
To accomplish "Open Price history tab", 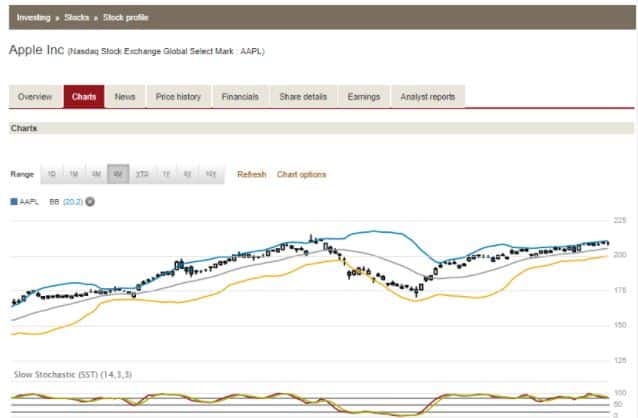I will (178, 97).
